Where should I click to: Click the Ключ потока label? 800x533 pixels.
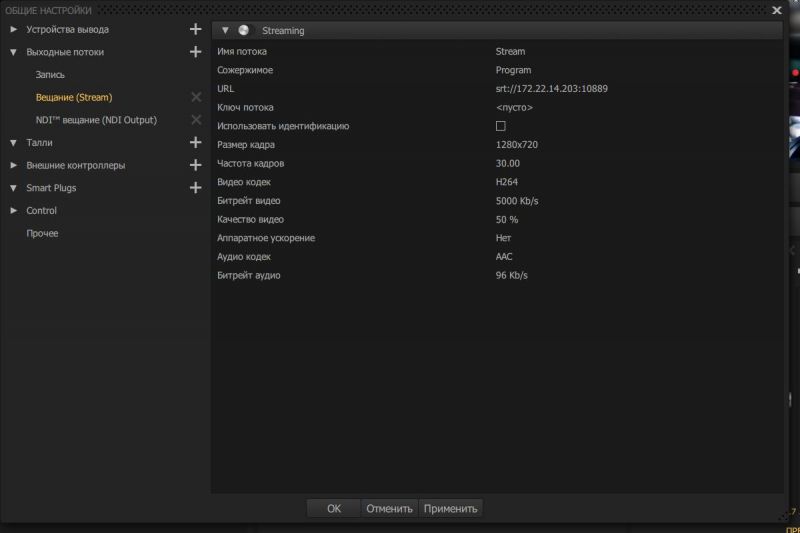point(245,108)
